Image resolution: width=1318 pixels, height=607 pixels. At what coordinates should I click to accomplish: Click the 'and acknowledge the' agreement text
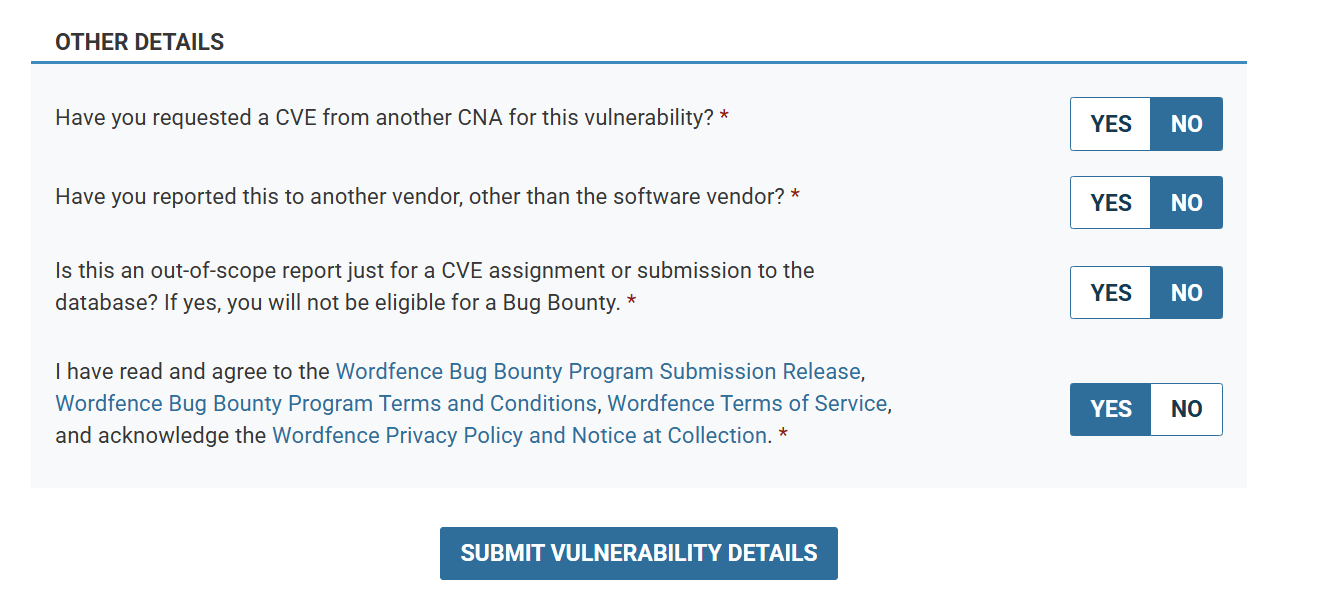[162, 436]
